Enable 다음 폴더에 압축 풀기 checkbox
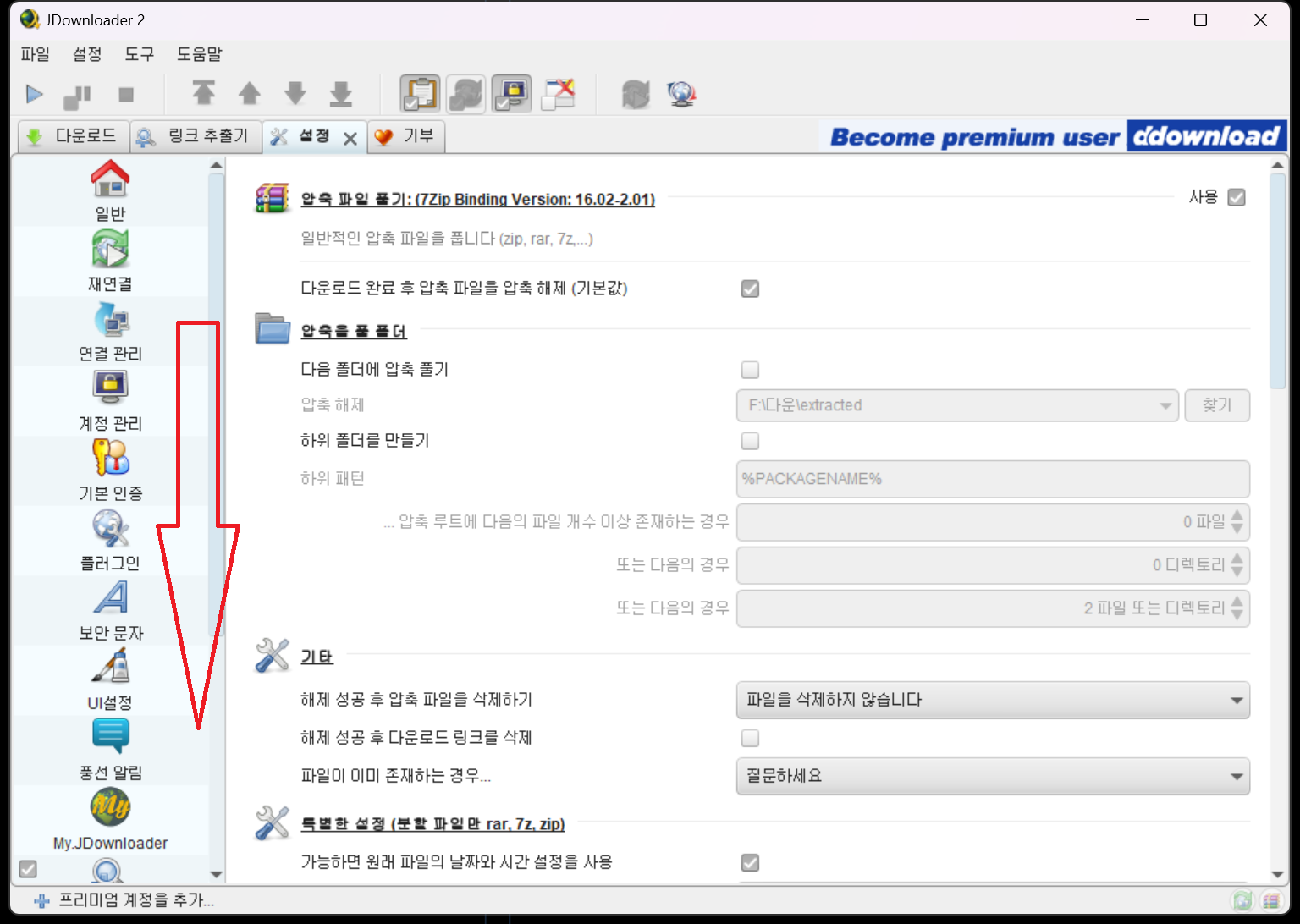The height and width of the screenshot is (924, 1300). click(x=750, y=370)
